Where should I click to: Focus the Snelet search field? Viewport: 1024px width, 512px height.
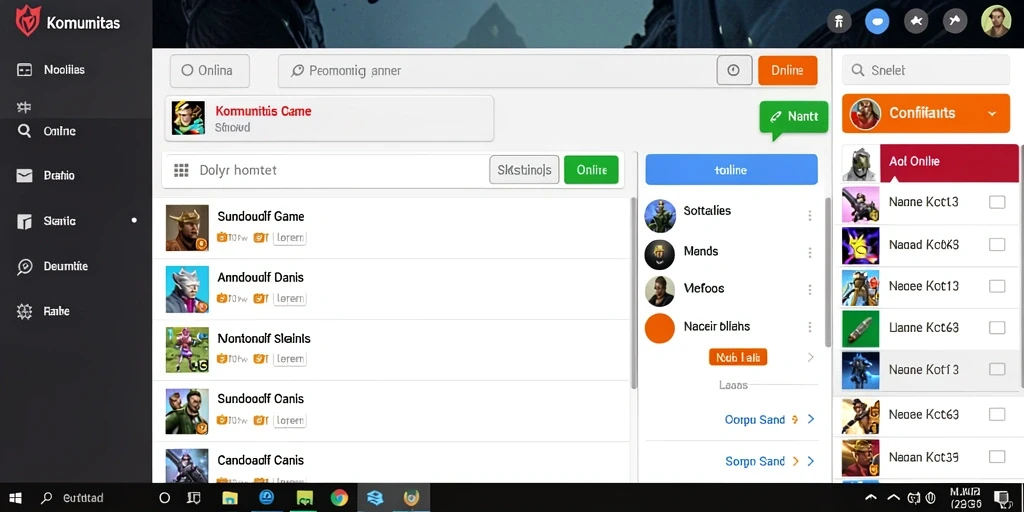[926, 70]
